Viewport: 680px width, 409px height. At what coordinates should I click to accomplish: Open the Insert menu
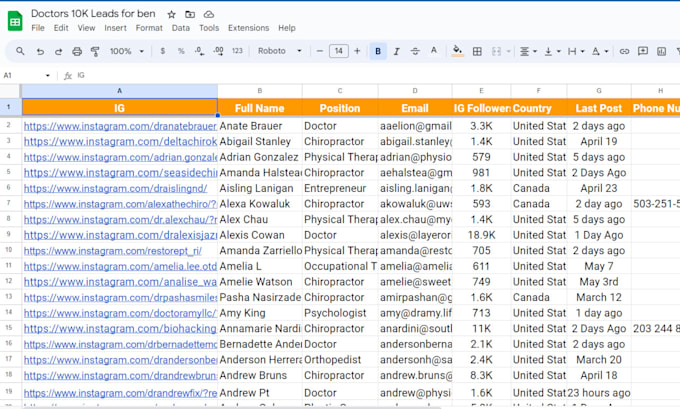tap(115, 28)
